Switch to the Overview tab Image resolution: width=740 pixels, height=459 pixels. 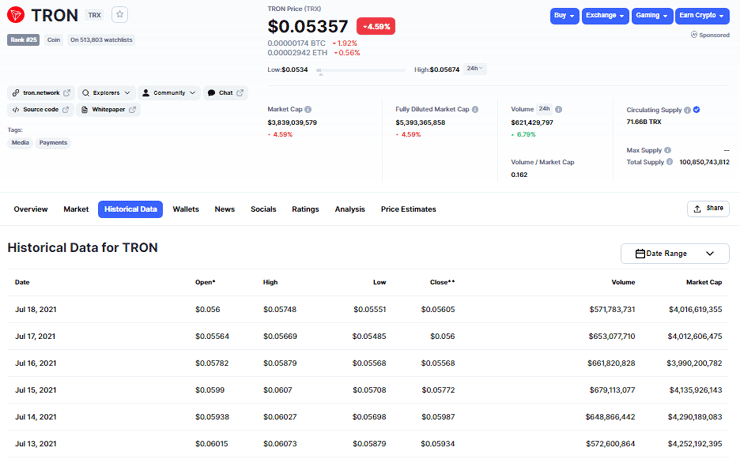tap(31, 209)
